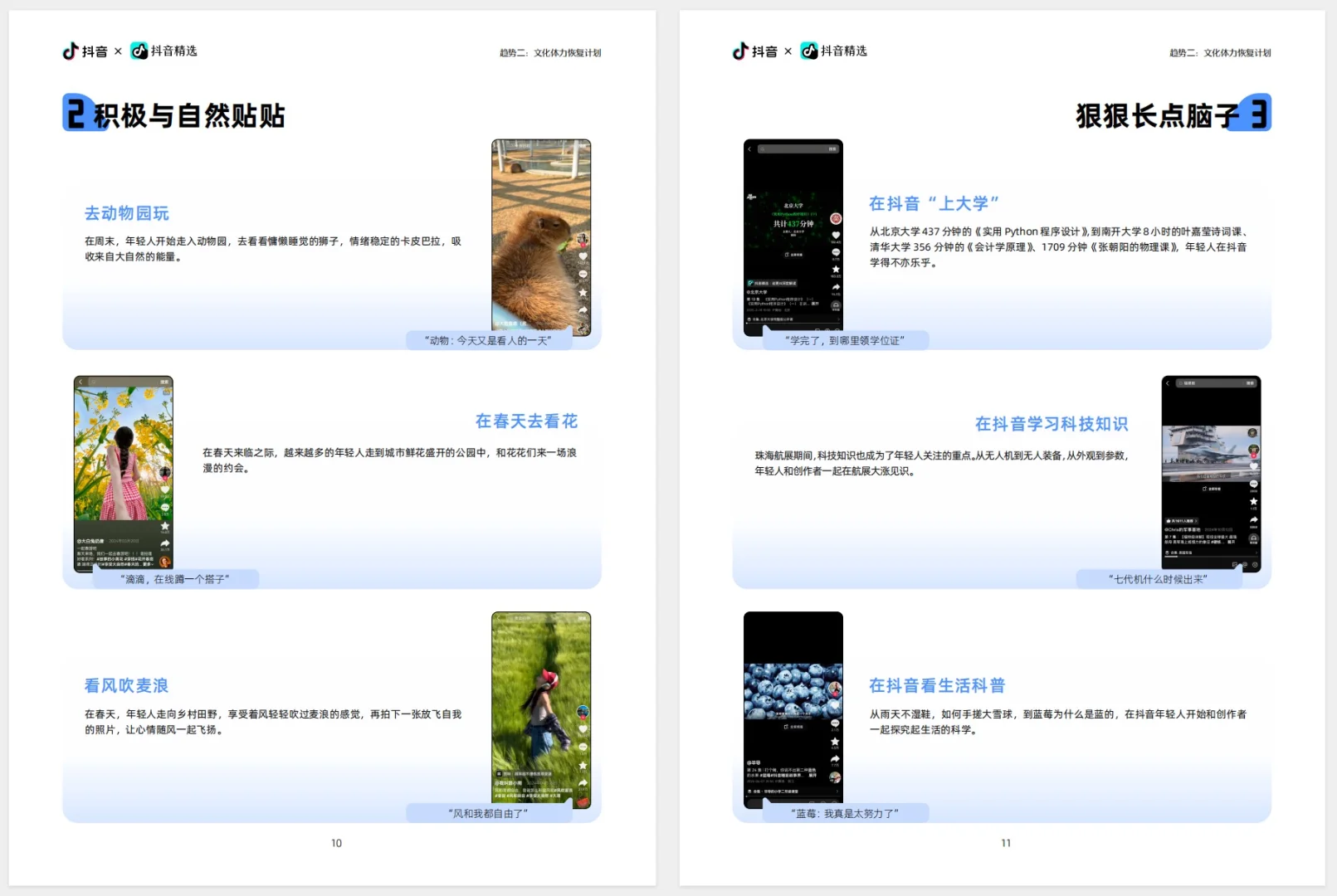Tap the headphone listen-mode icon on the PKU video
Image resolution: width=1337 pixels, height=896 pixels.
836,304
